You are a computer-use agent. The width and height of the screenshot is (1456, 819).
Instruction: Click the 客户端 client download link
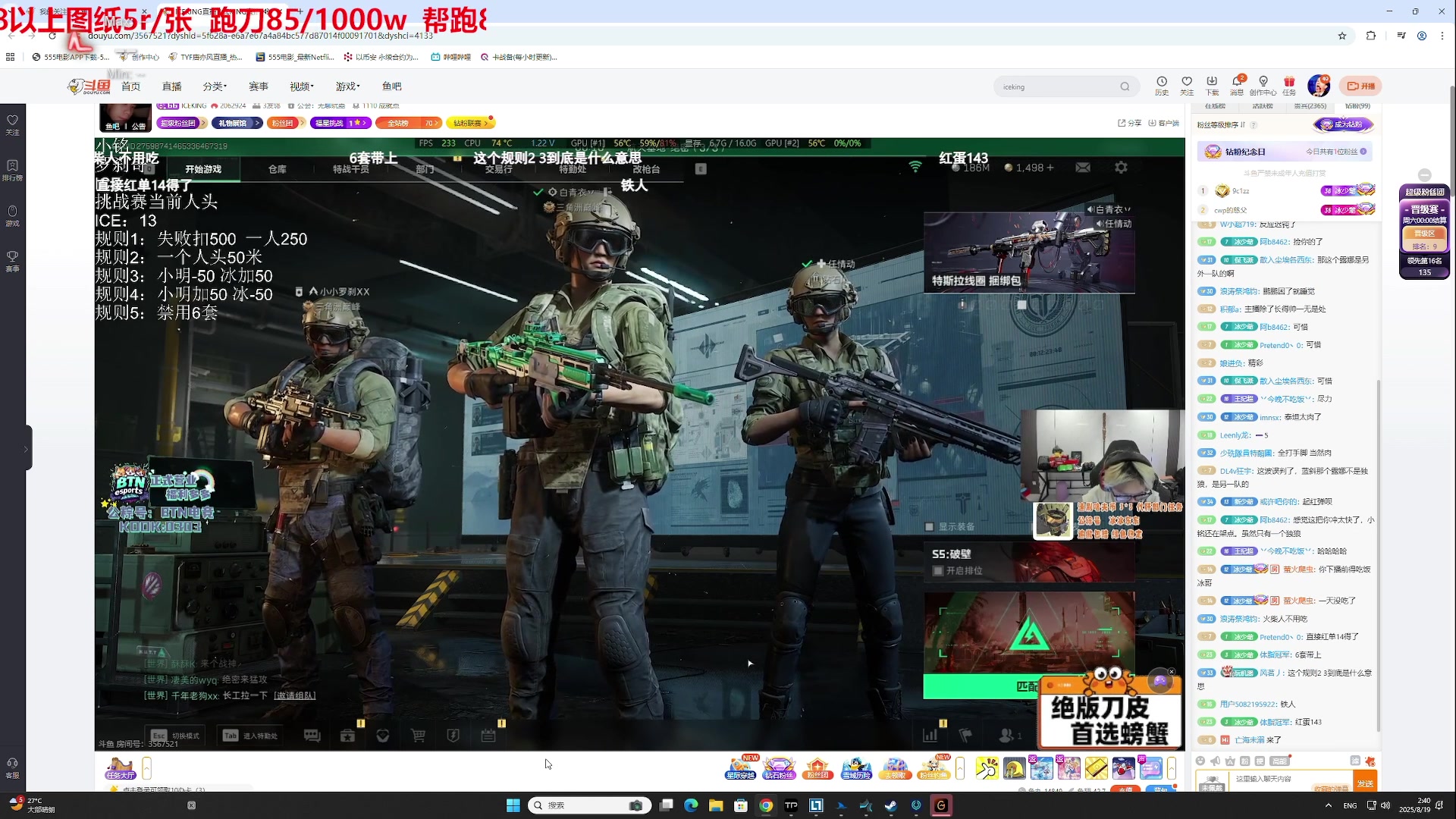tap(1164, 123)
